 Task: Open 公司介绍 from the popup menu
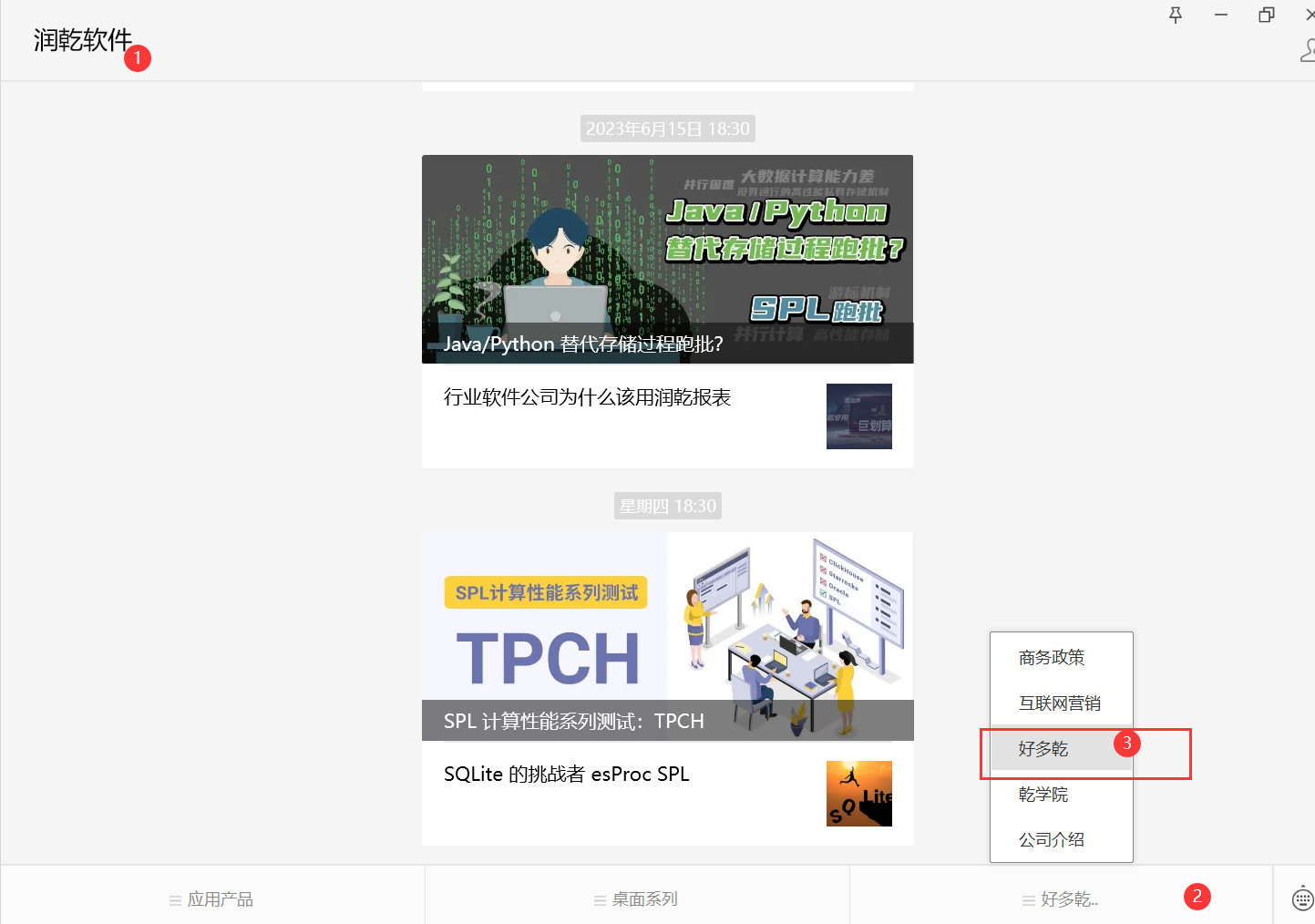[x=1062, y=839]
